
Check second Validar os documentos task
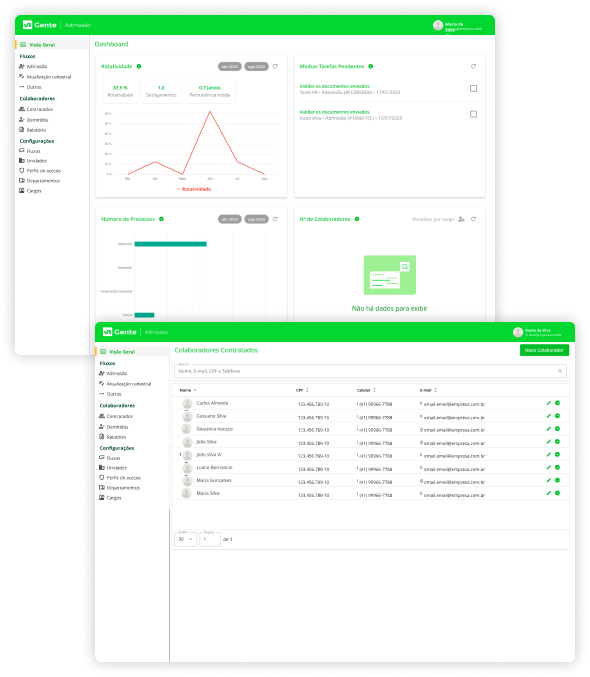point(473,114)
